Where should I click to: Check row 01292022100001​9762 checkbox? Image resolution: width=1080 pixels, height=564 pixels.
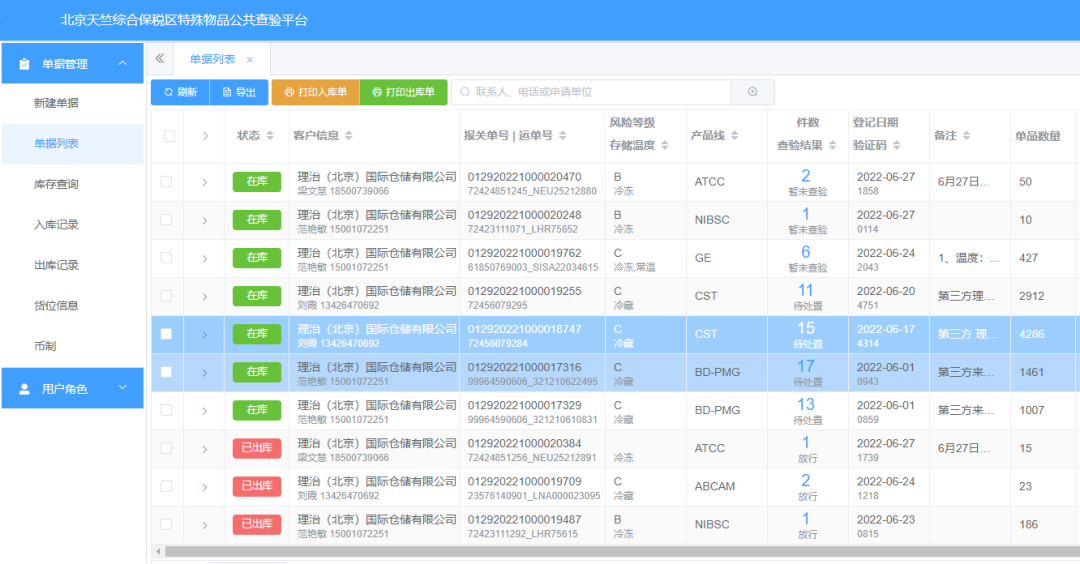166,258
